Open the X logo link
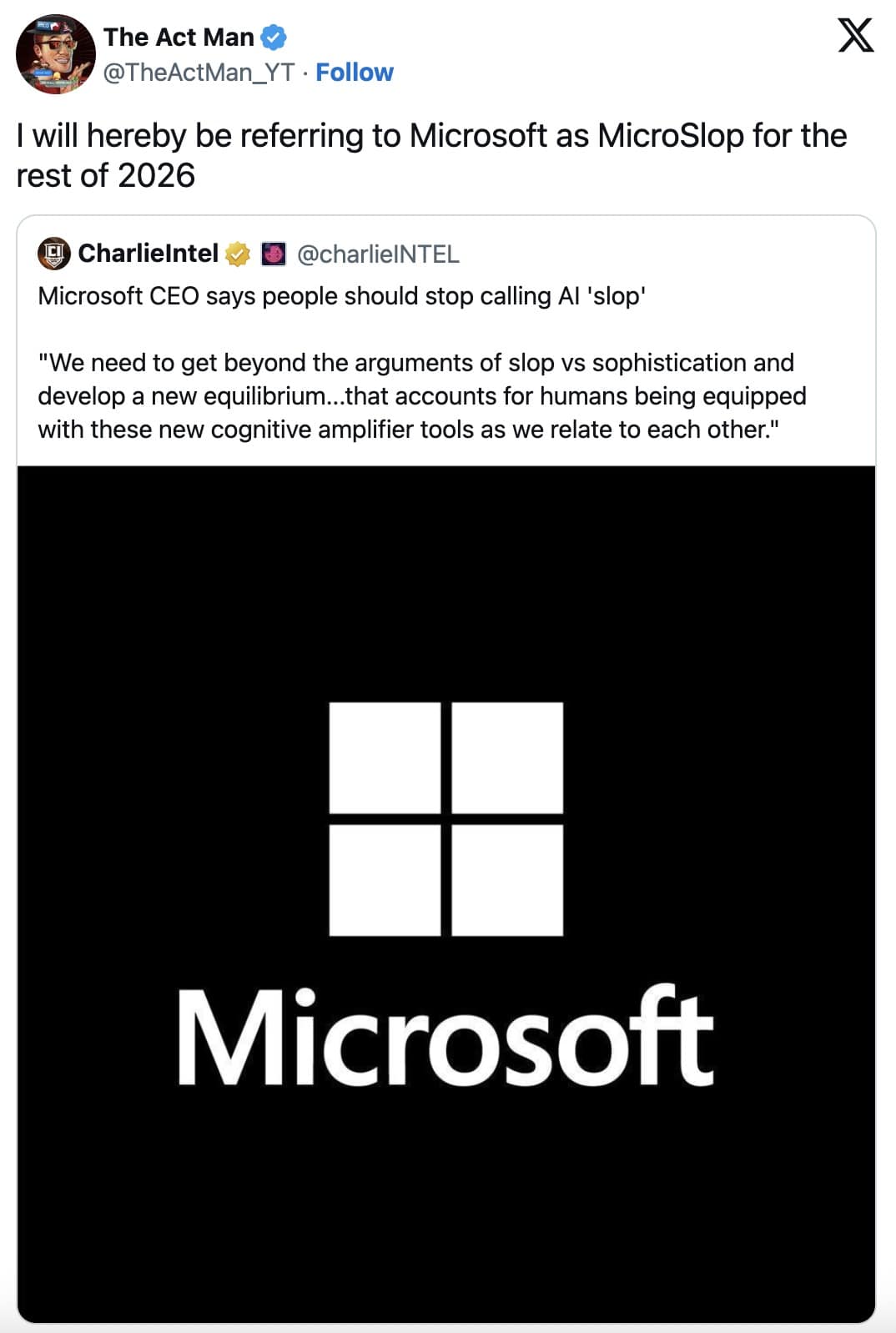This screenshot has width=896, height=1333. 855,35
